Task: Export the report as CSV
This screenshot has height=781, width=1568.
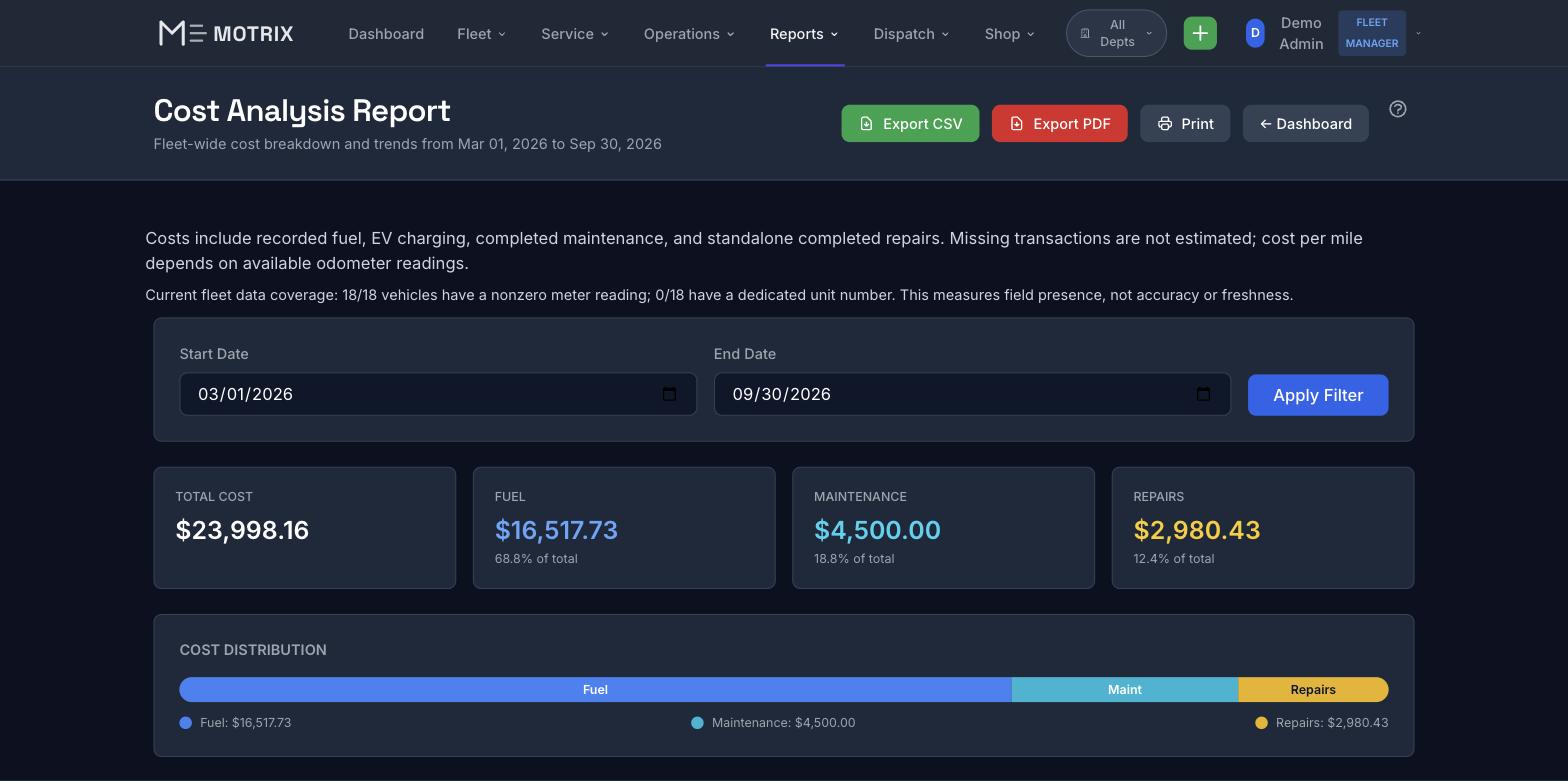Action: click(x=910, y=124)
